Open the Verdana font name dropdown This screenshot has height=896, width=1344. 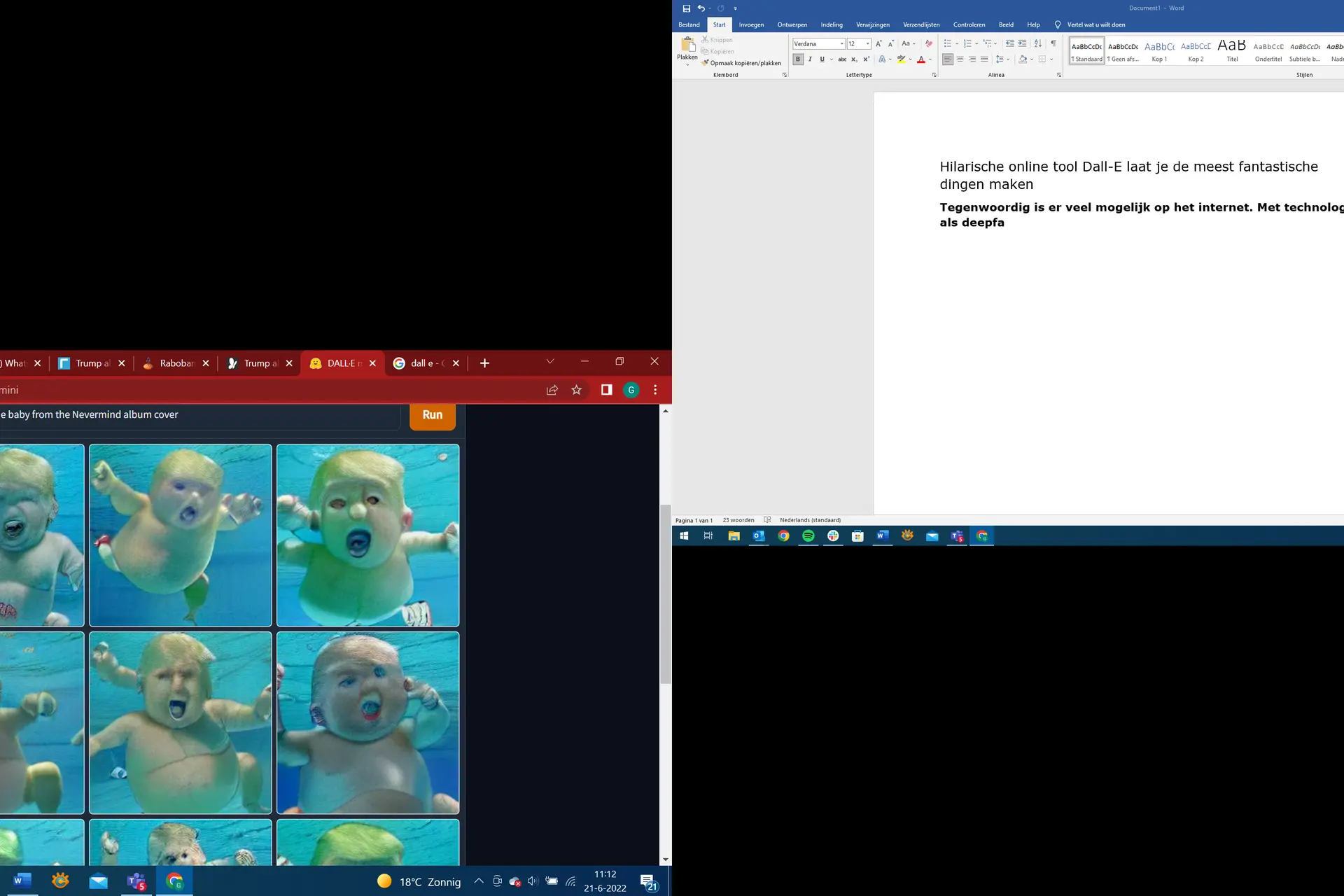coord(841,44)
